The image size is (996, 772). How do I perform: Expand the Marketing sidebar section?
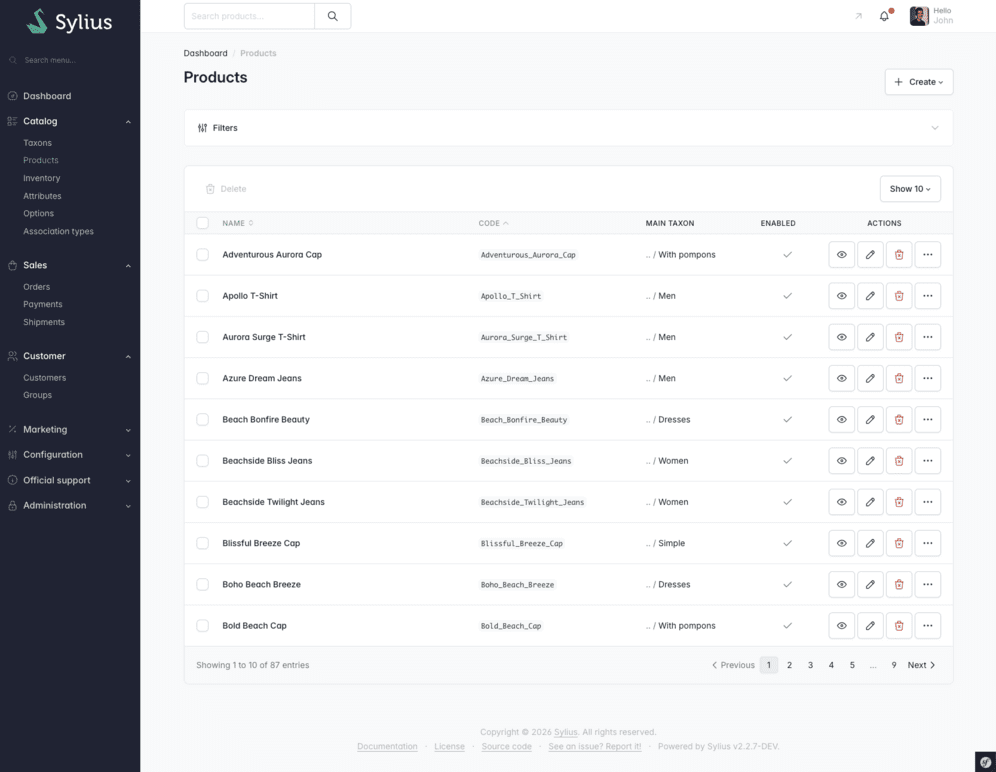[70, 430]
